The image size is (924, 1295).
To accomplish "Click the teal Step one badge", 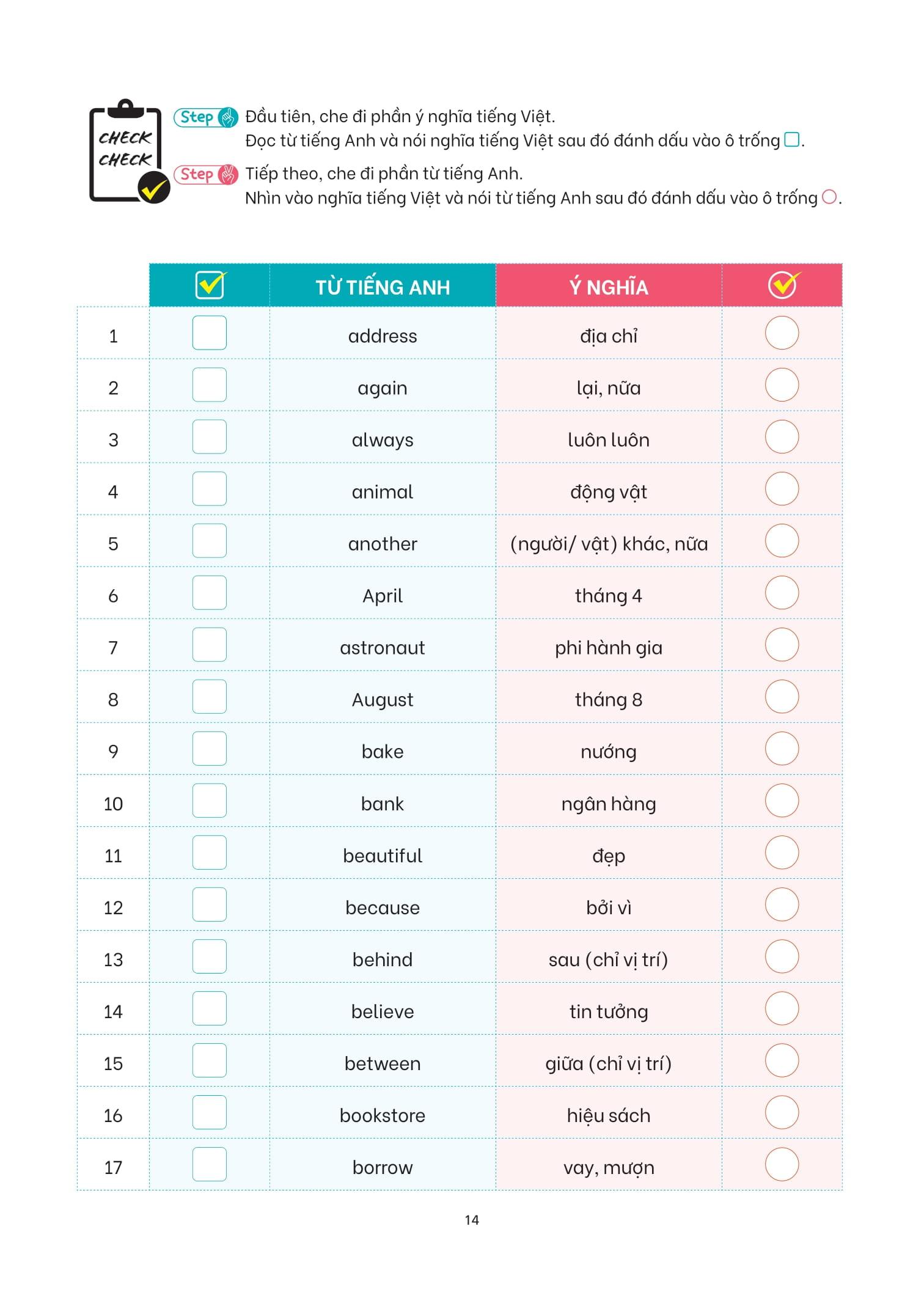I will pos(206,117).
